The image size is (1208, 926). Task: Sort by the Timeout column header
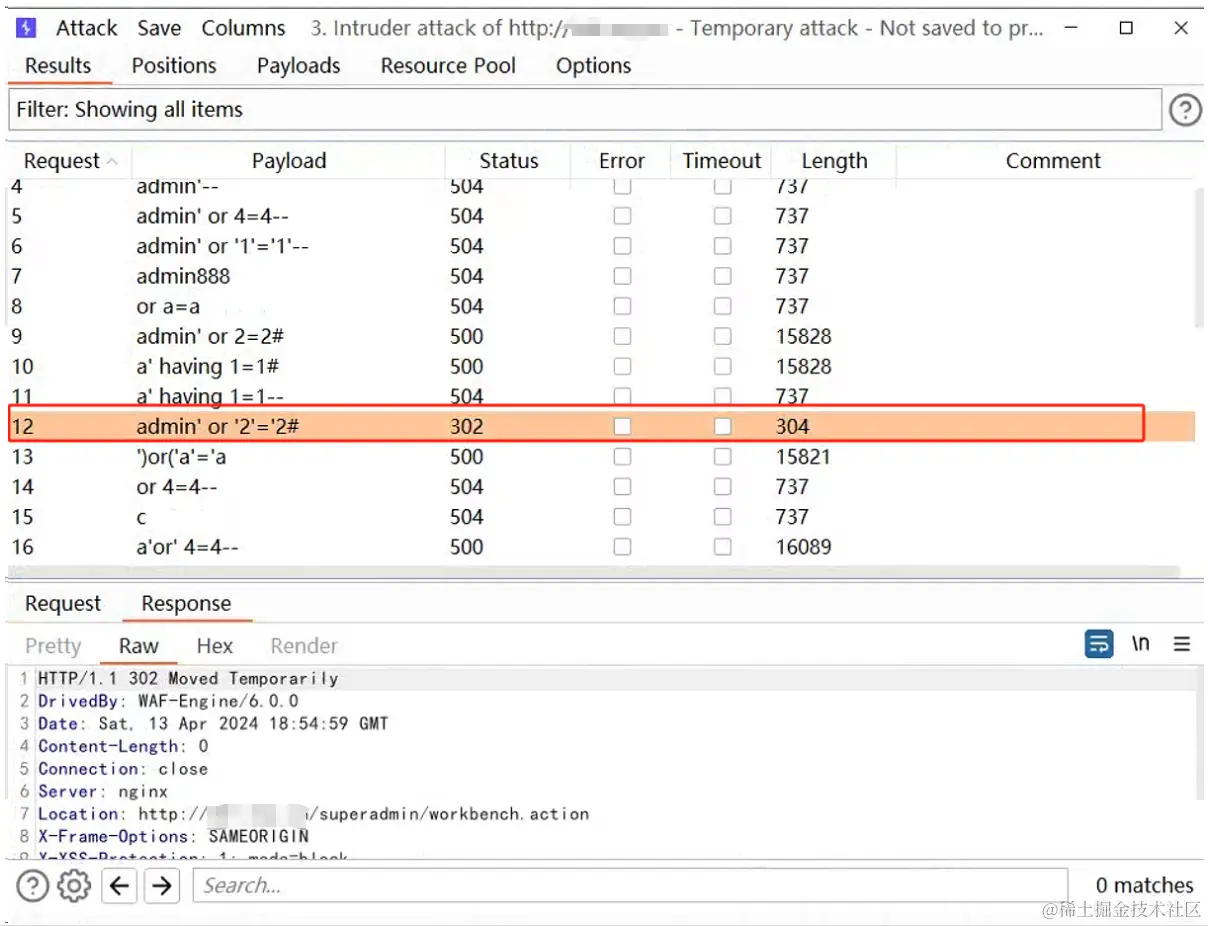point(722,161)
